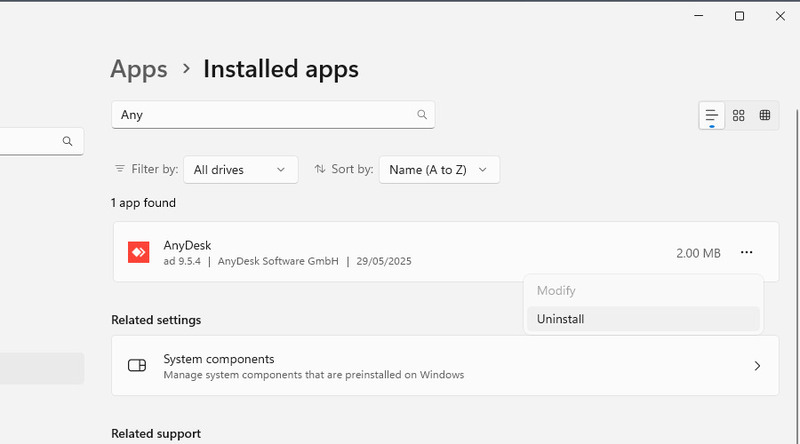Click inside the apps search field containing Any
800x444 pixels.
pos(273,115)
